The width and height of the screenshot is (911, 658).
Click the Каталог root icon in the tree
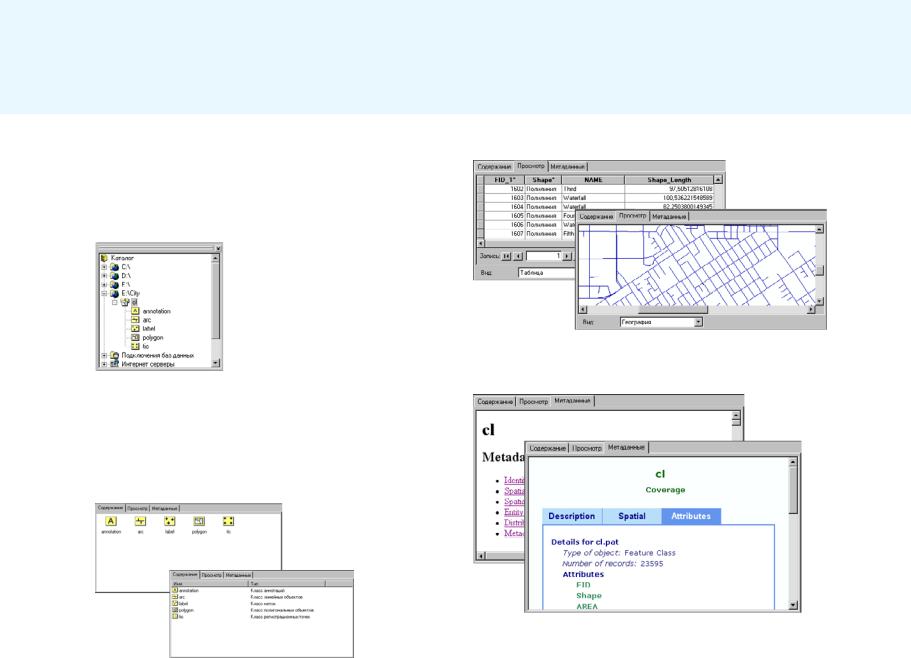coord(104,258)
